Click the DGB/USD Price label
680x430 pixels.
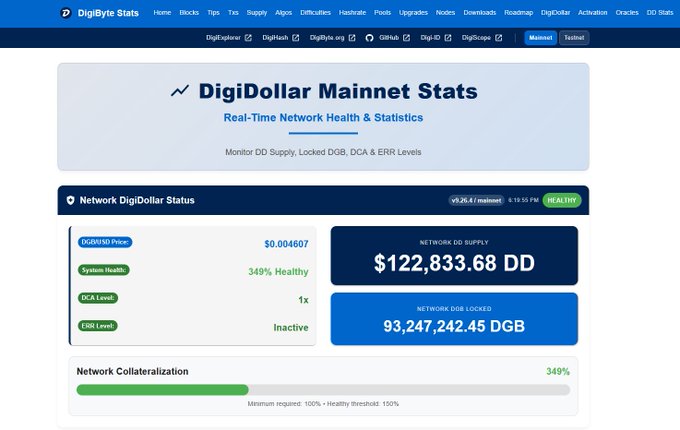(x=105, y=242)
